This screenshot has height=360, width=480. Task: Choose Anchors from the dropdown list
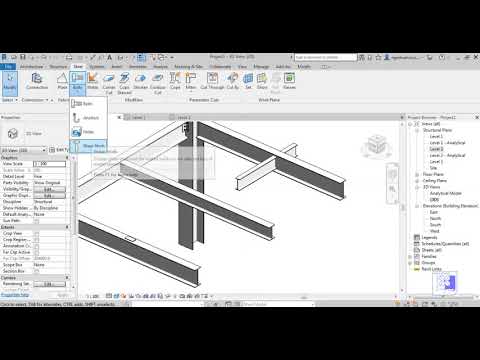tap(88, 118)
